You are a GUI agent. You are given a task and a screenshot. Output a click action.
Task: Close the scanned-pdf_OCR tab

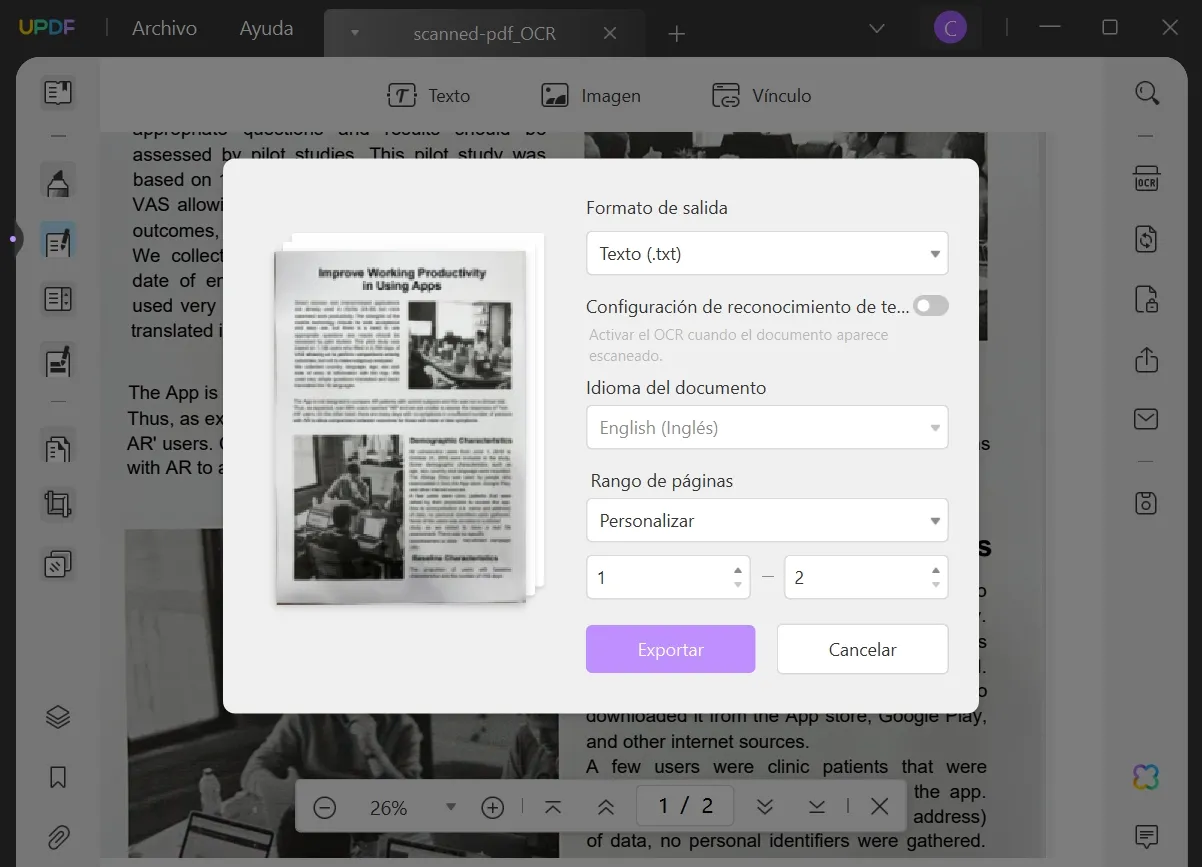[x=610, y=33]
